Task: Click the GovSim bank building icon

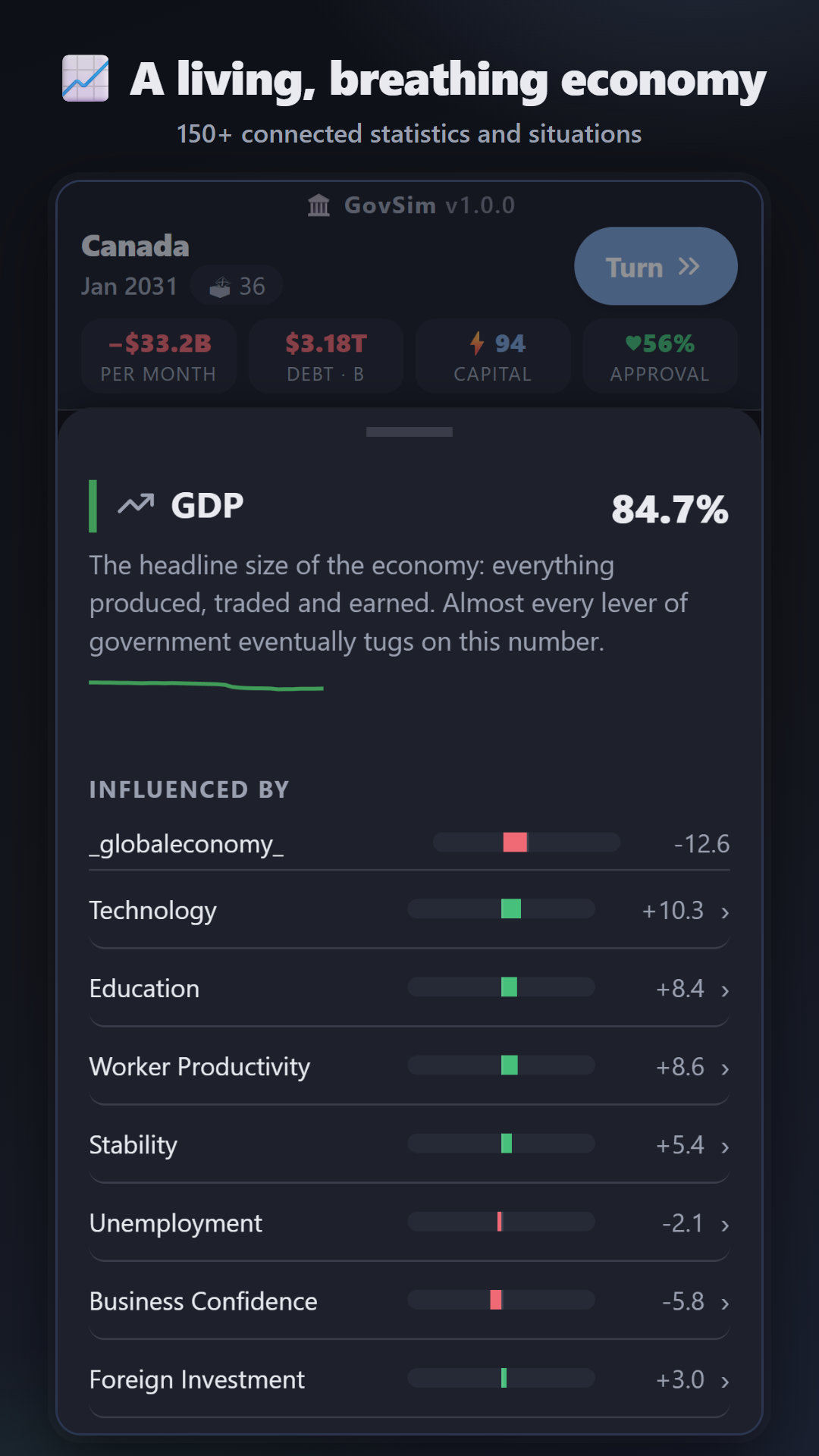Action: 318,205
